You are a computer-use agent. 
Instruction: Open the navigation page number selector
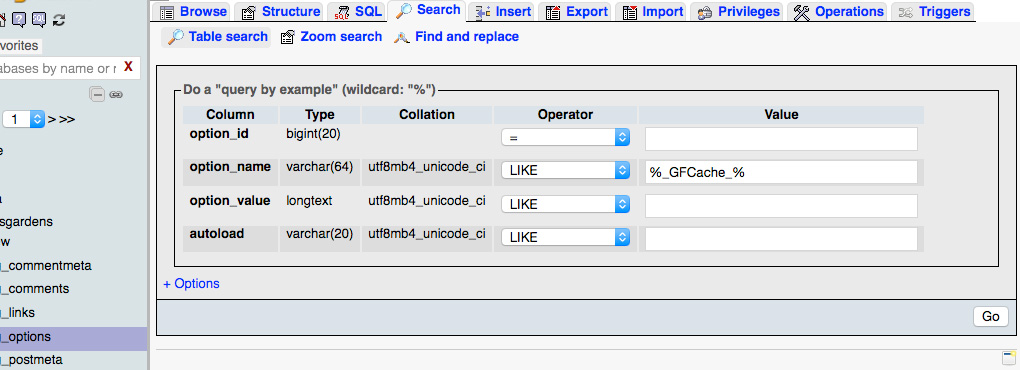(x=23, y=120)
